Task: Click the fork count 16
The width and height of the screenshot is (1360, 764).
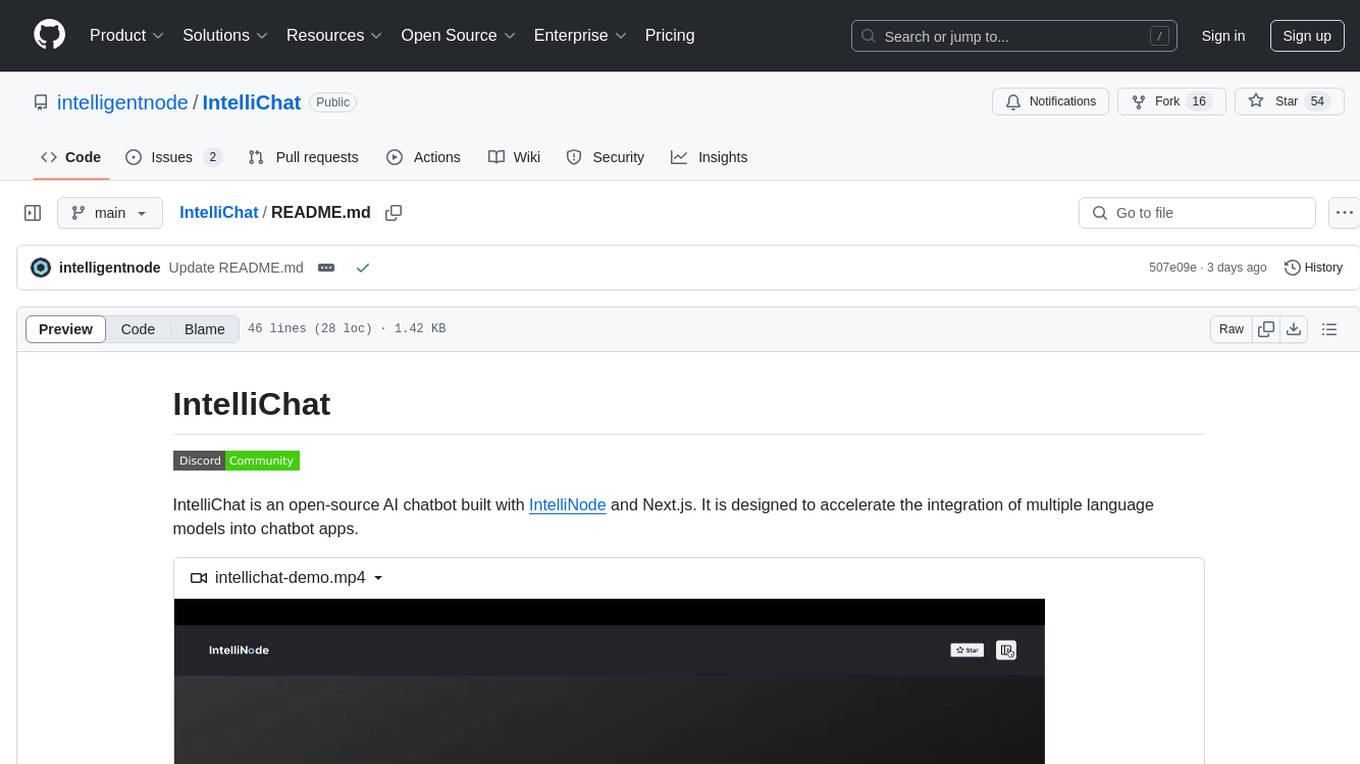Action: (1200, 101)
